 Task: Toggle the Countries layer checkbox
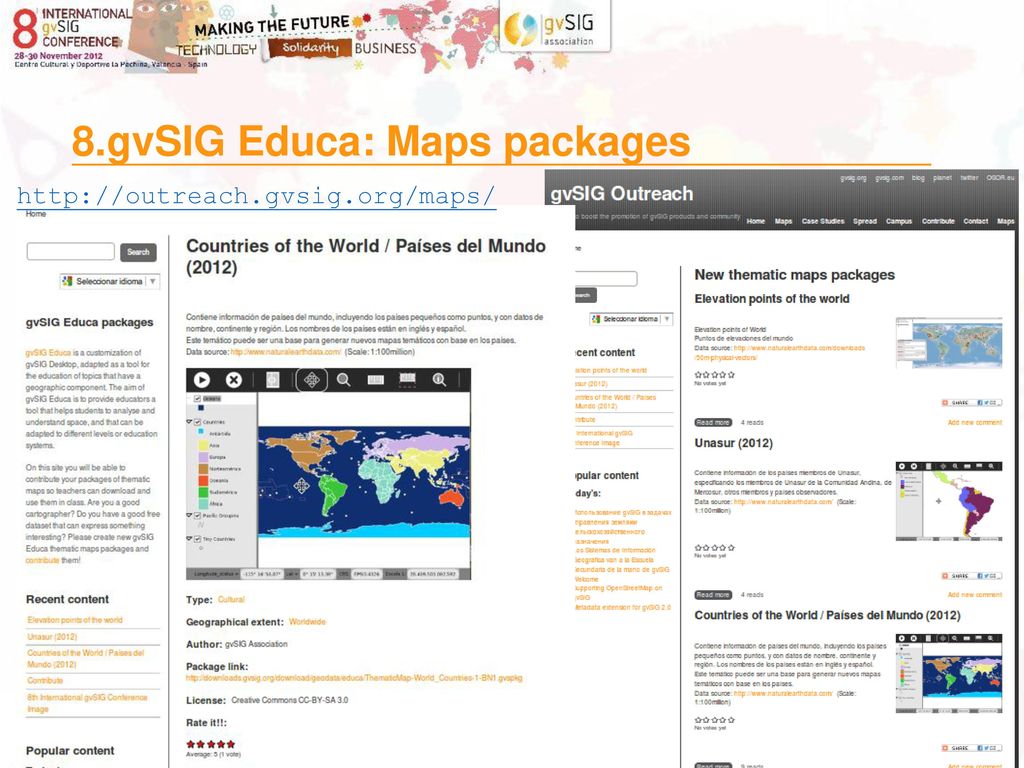[197, 422]
